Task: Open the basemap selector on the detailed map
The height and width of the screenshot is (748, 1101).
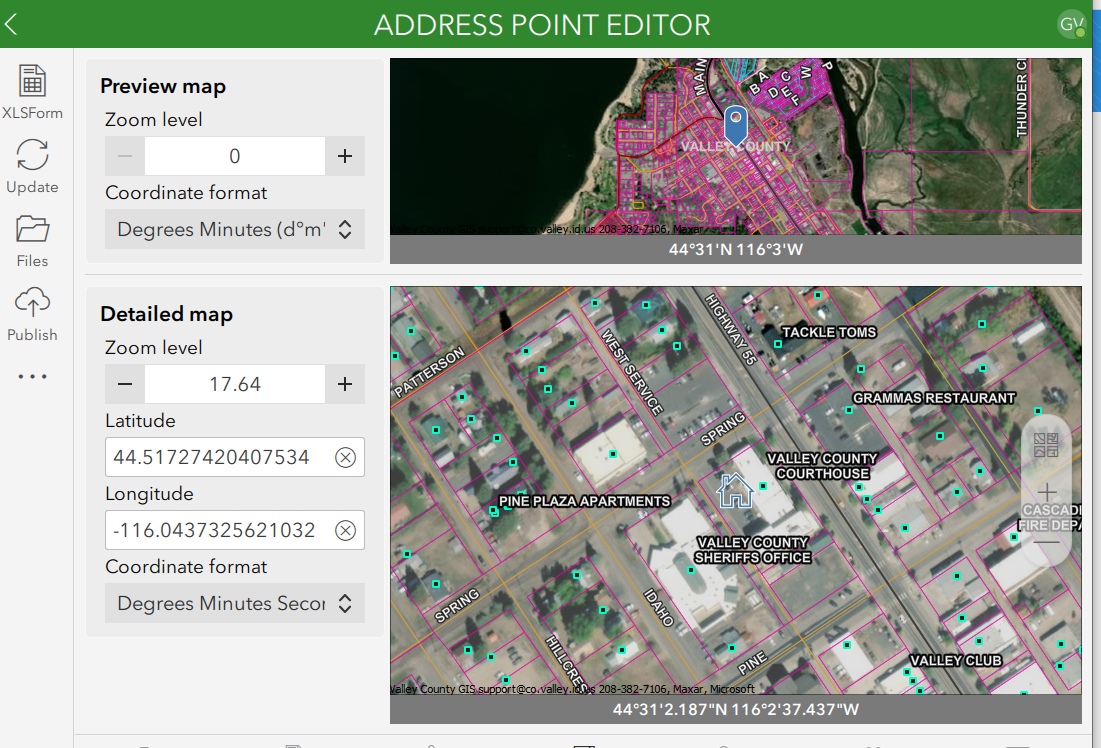Action: [x=1044, y=444]
